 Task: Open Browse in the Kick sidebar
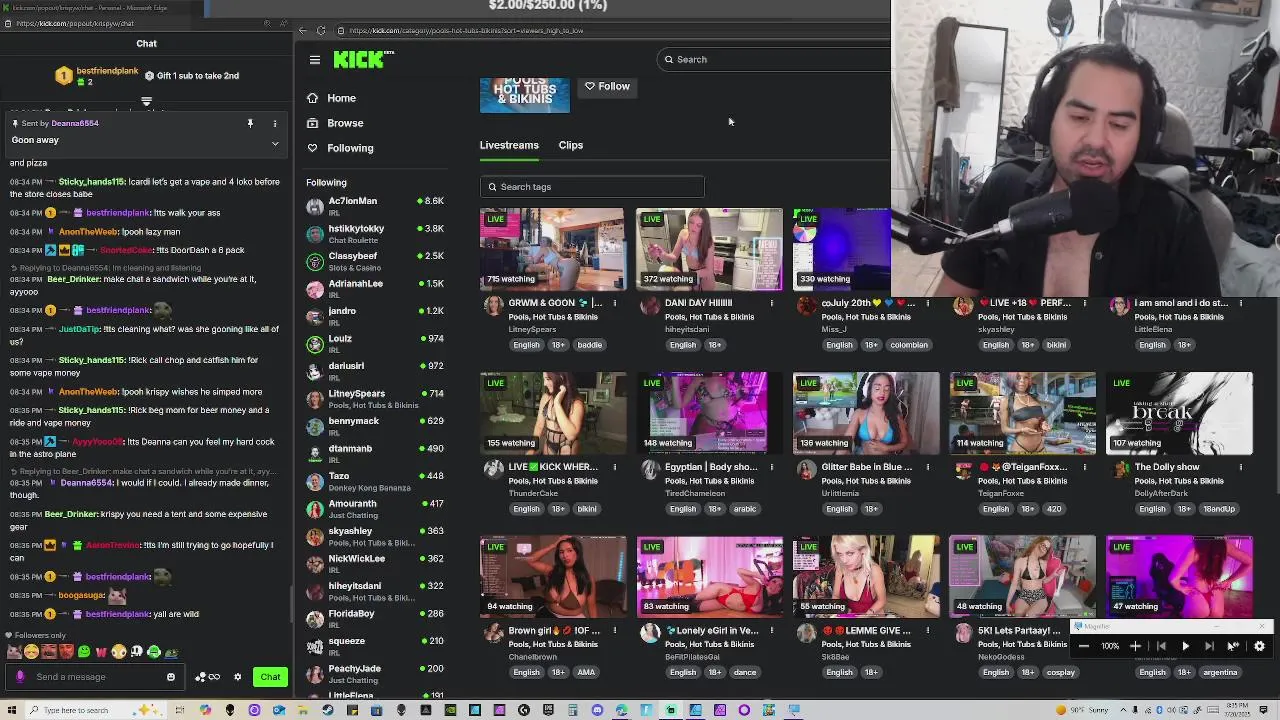[x=345, y=123]
